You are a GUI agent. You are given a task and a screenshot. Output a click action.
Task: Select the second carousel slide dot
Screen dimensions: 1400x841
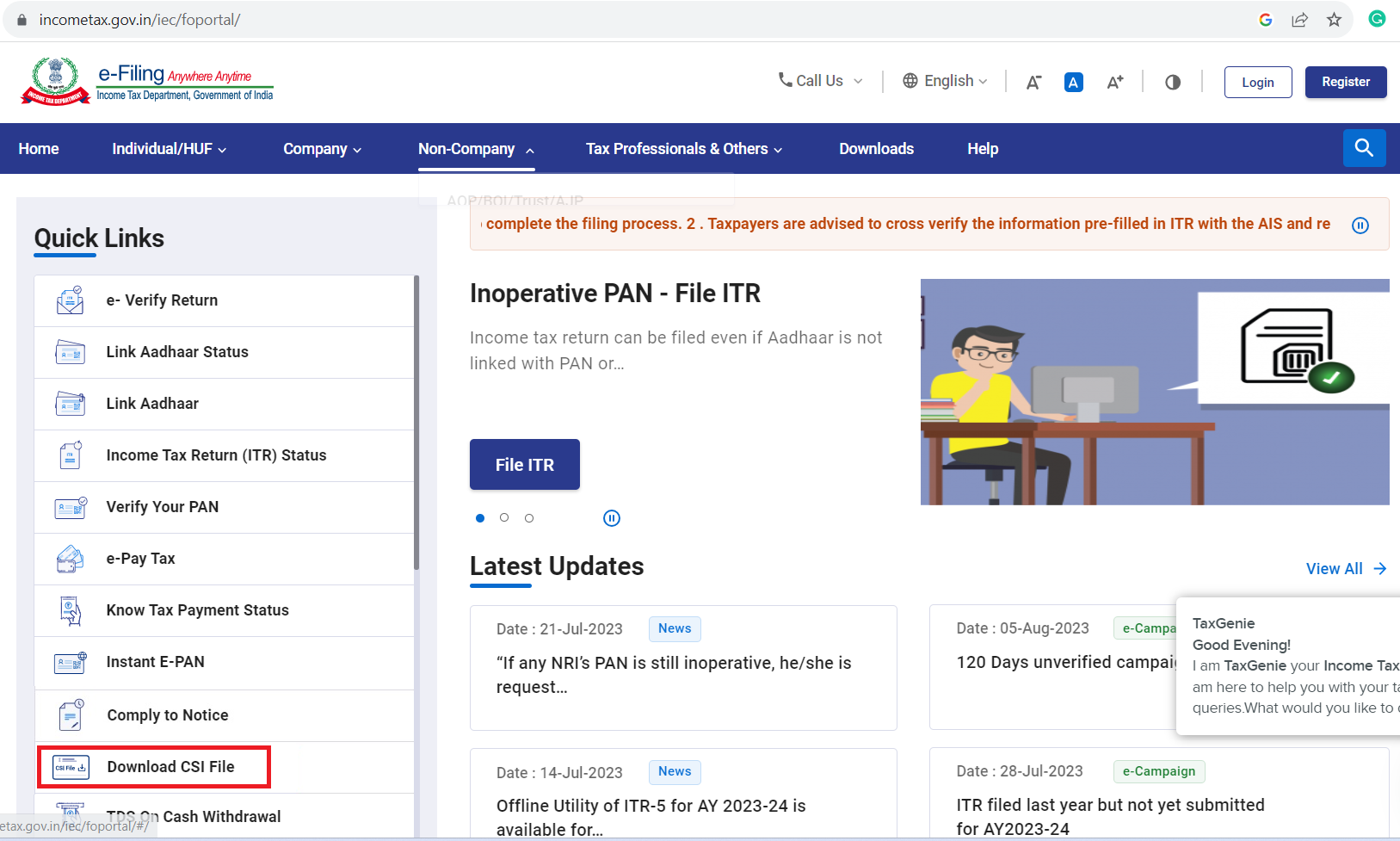click(504, 518)
